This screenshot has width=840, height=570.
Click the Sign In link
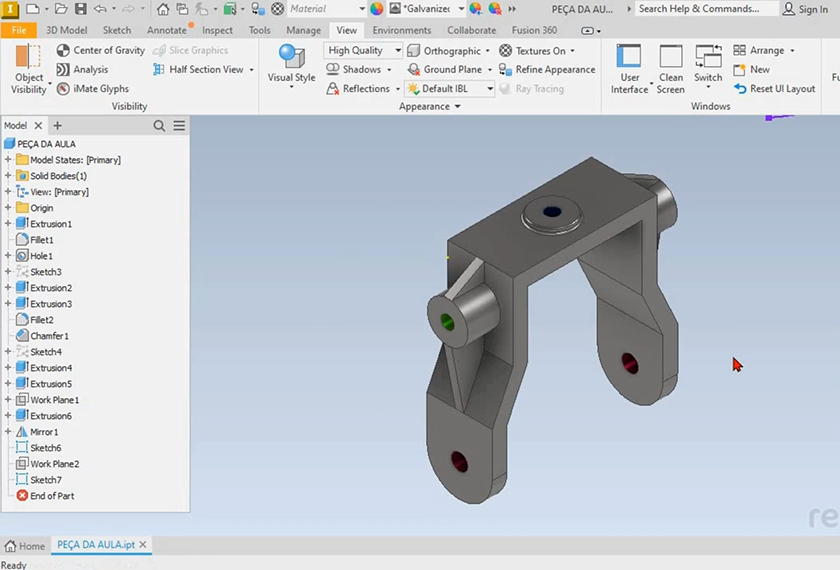click(812, 9)
